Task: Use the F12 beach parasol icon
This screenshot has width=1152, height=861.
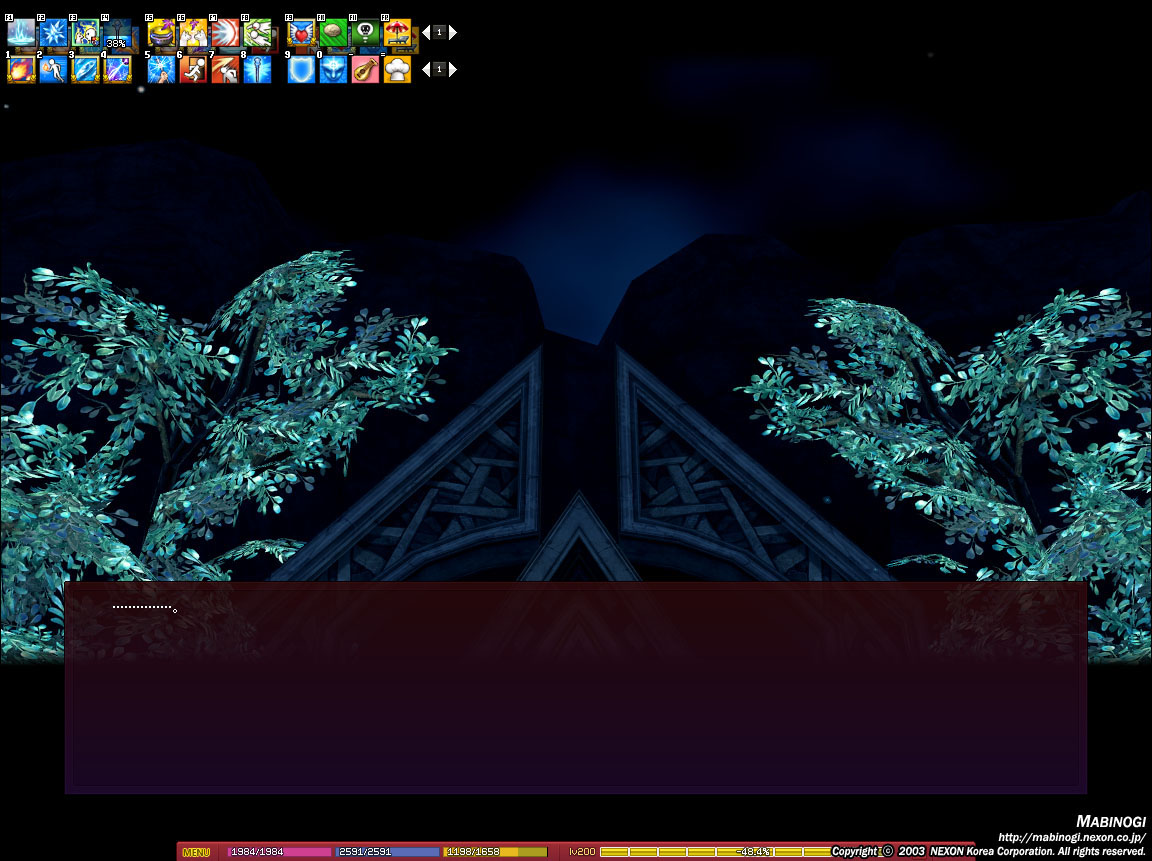Action: [397, 33]
